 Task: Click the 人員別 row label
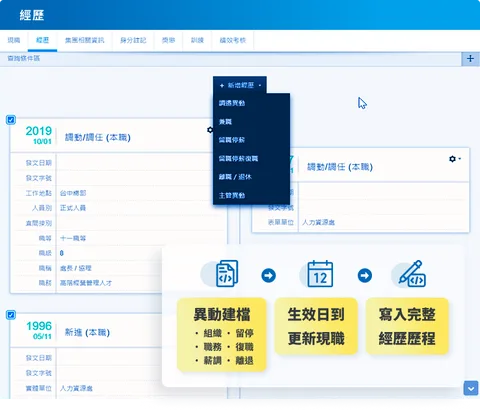(42, 208)
